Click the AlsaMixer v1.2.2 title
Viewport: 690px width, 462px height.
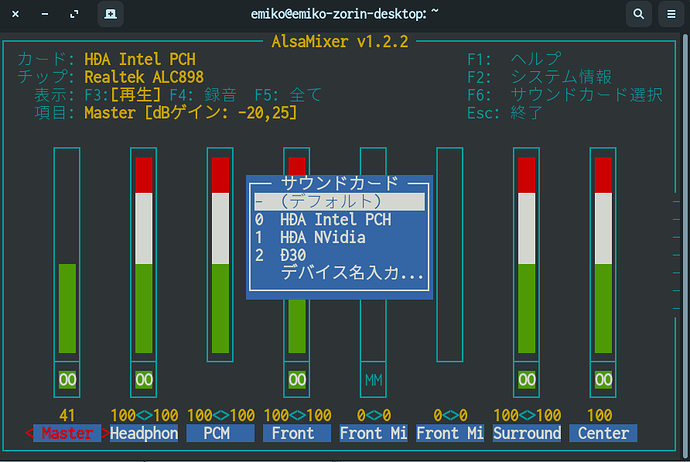click(340, 41)
